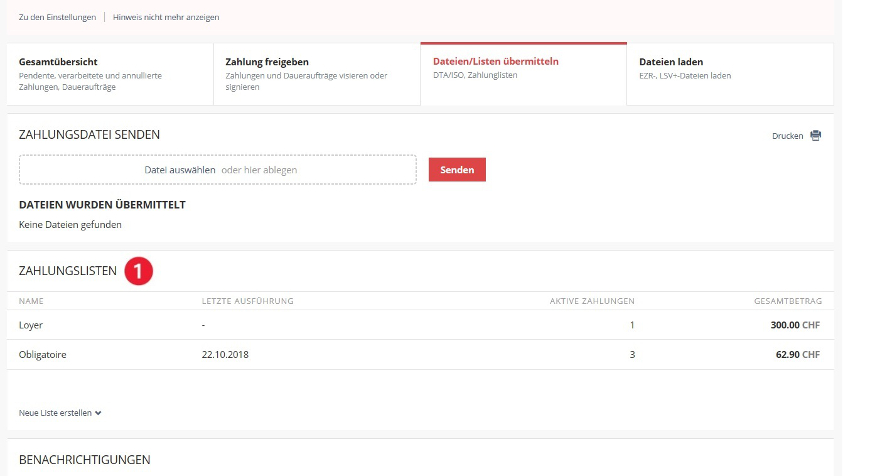Expand the Neue Liste erstellen chevron
This screenshot has width=870, height=476.
tap(98, 412)
